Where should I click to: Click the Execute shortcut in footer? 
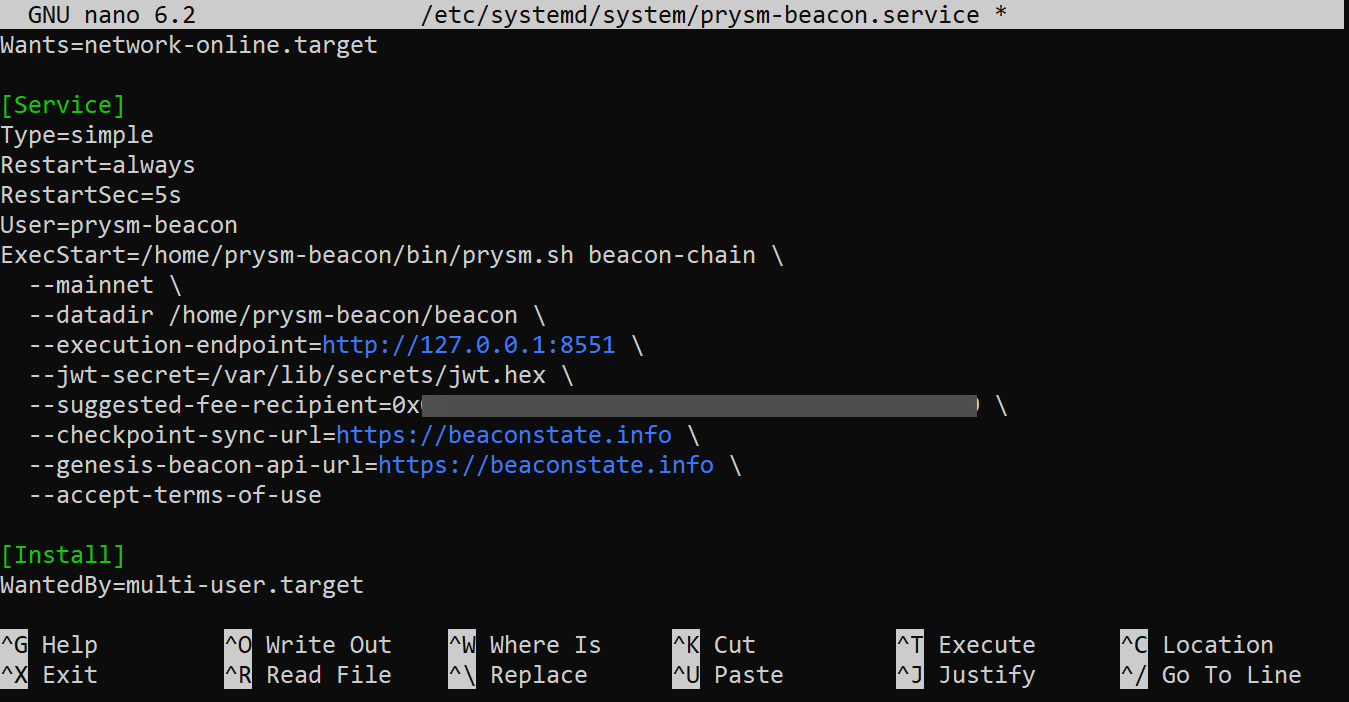coord(986,645)
